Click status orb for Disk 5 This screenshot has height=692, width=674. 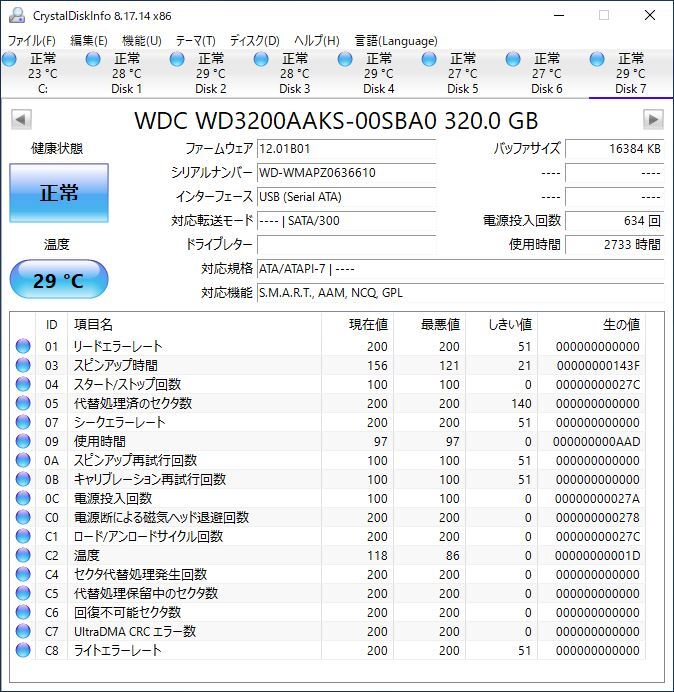pos(429,59)
